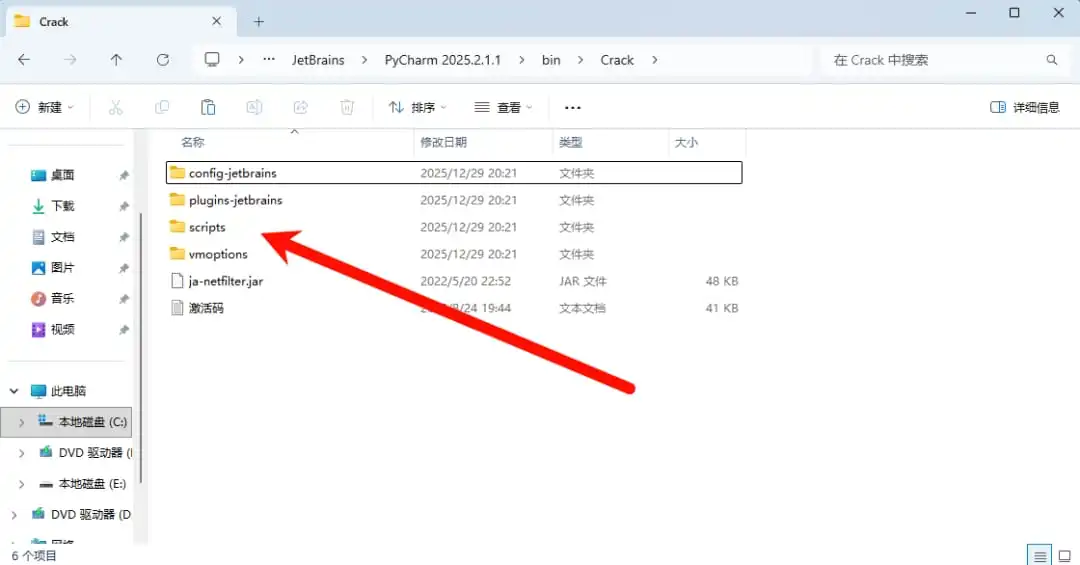Click the search magnifier icon

point(1052,60)
